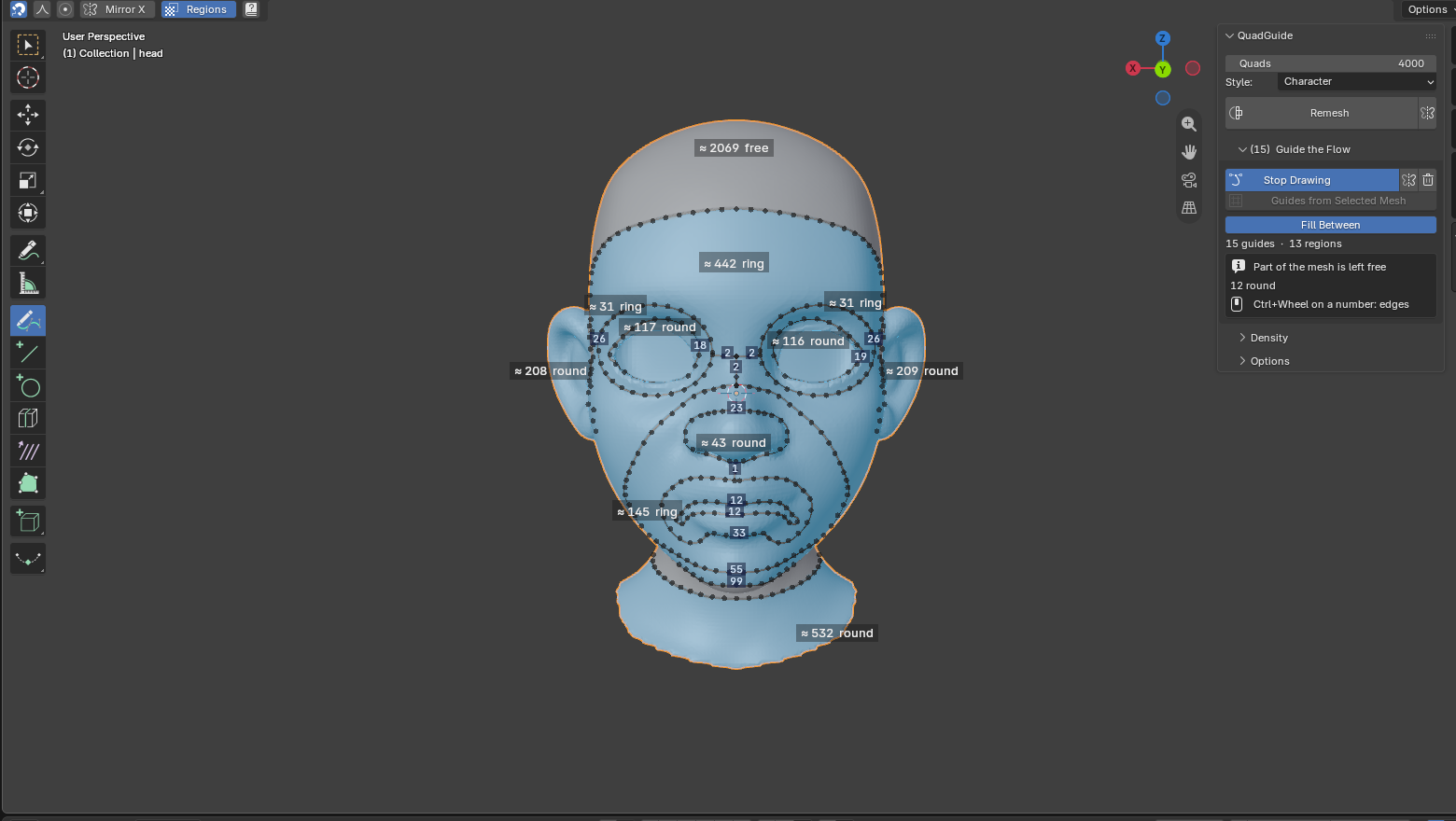Click the '≈ 532 round' neck label
Viewport: 1456px width, 821px height.
tap(837, 633)
